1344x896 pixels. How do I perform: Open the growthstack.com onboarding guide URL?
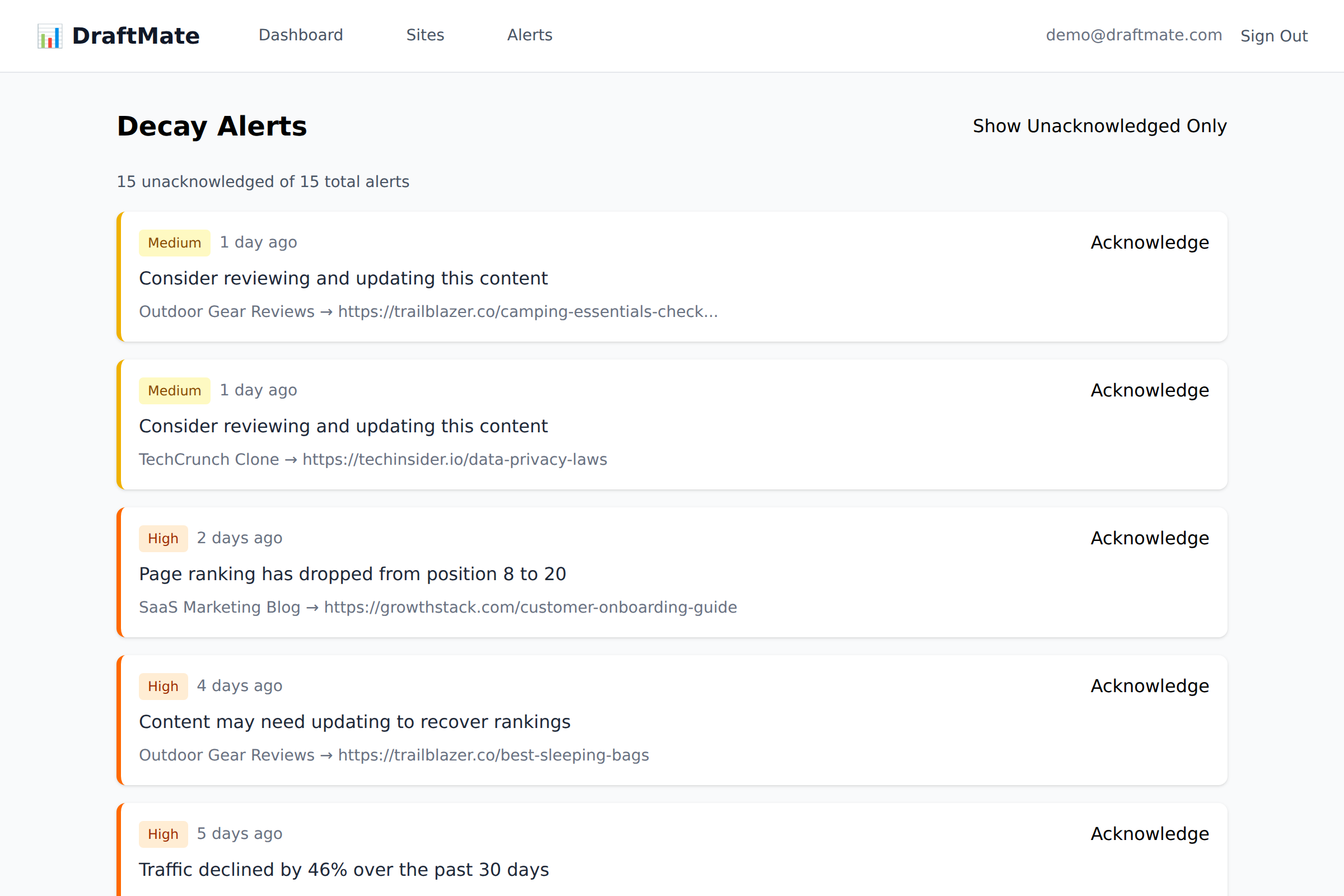(530, 607)
